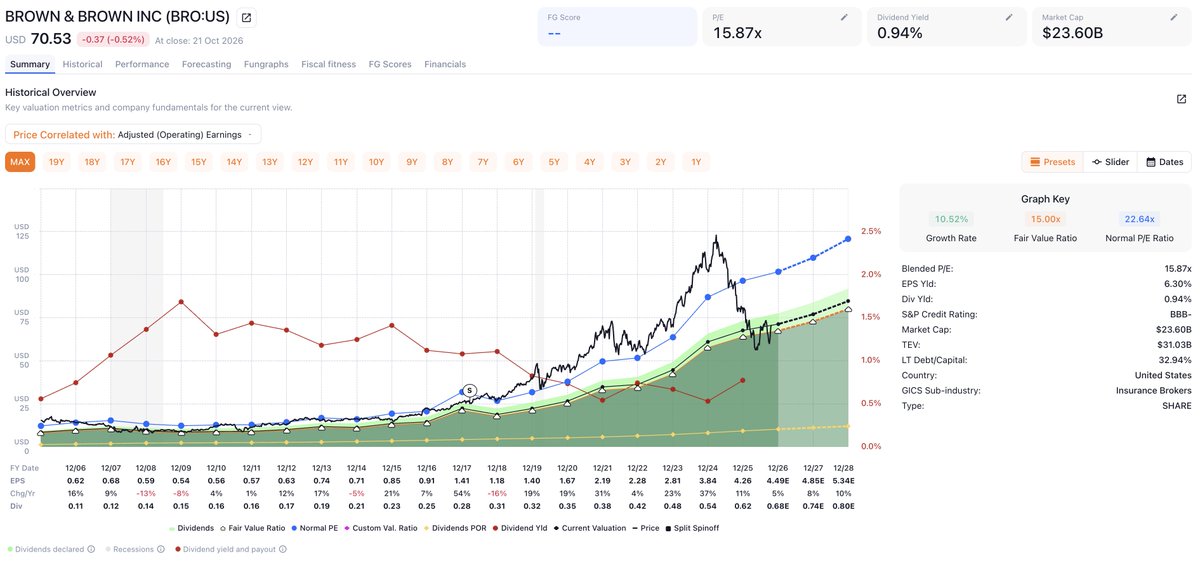
Task: Select the 15Y time range
Action: coord(199,162)
